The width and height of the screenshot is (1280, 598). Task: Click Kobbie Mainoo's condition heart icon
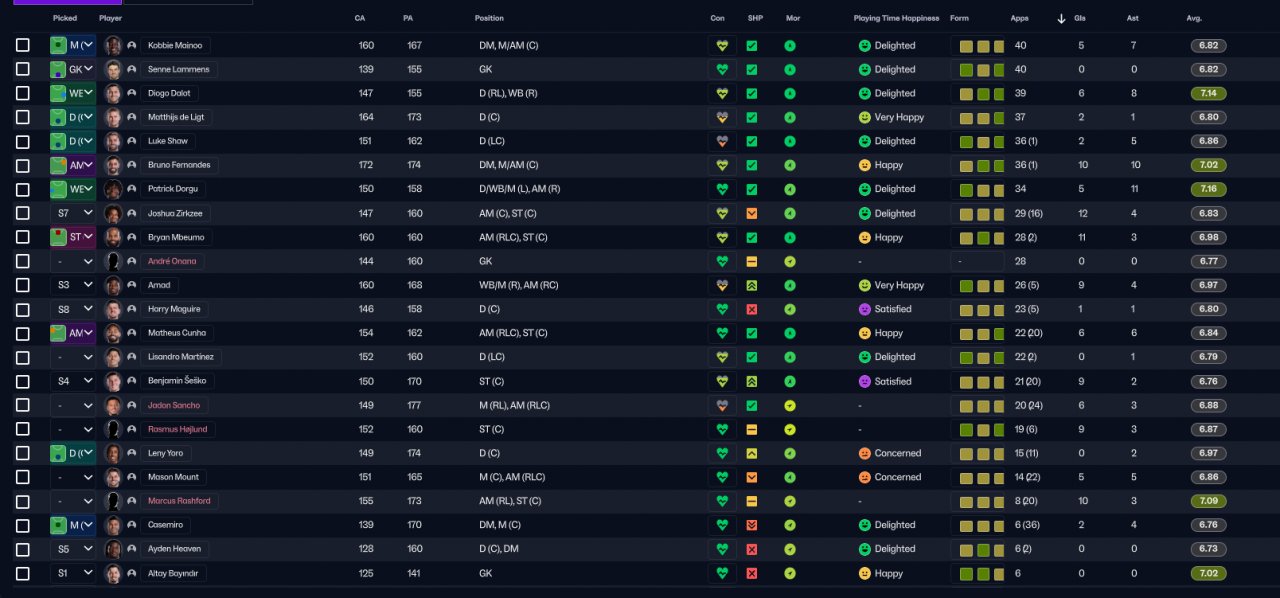click(x=721, y=46)
